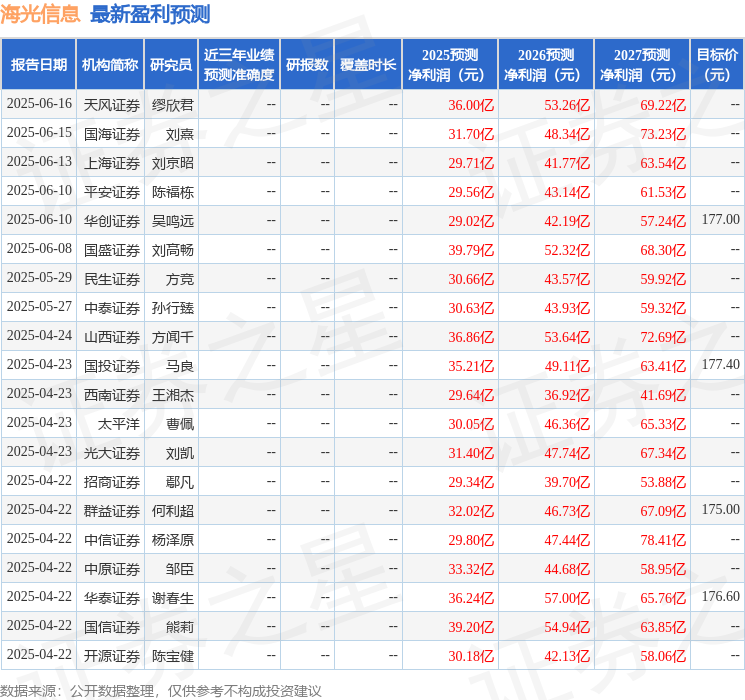Select the 中泰证券 institution cell

coord(112,308)
